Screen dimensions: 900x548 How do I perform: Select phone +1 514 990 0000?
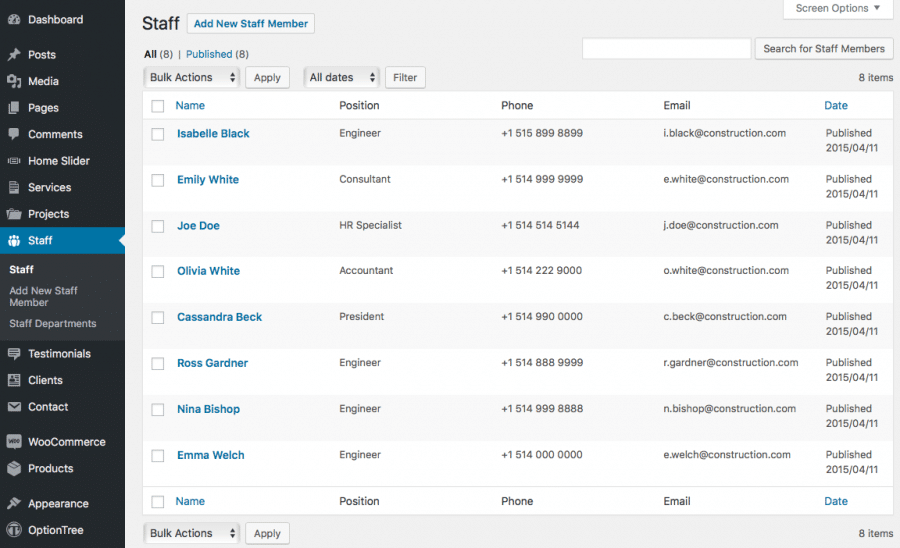(x=542, y=316)
